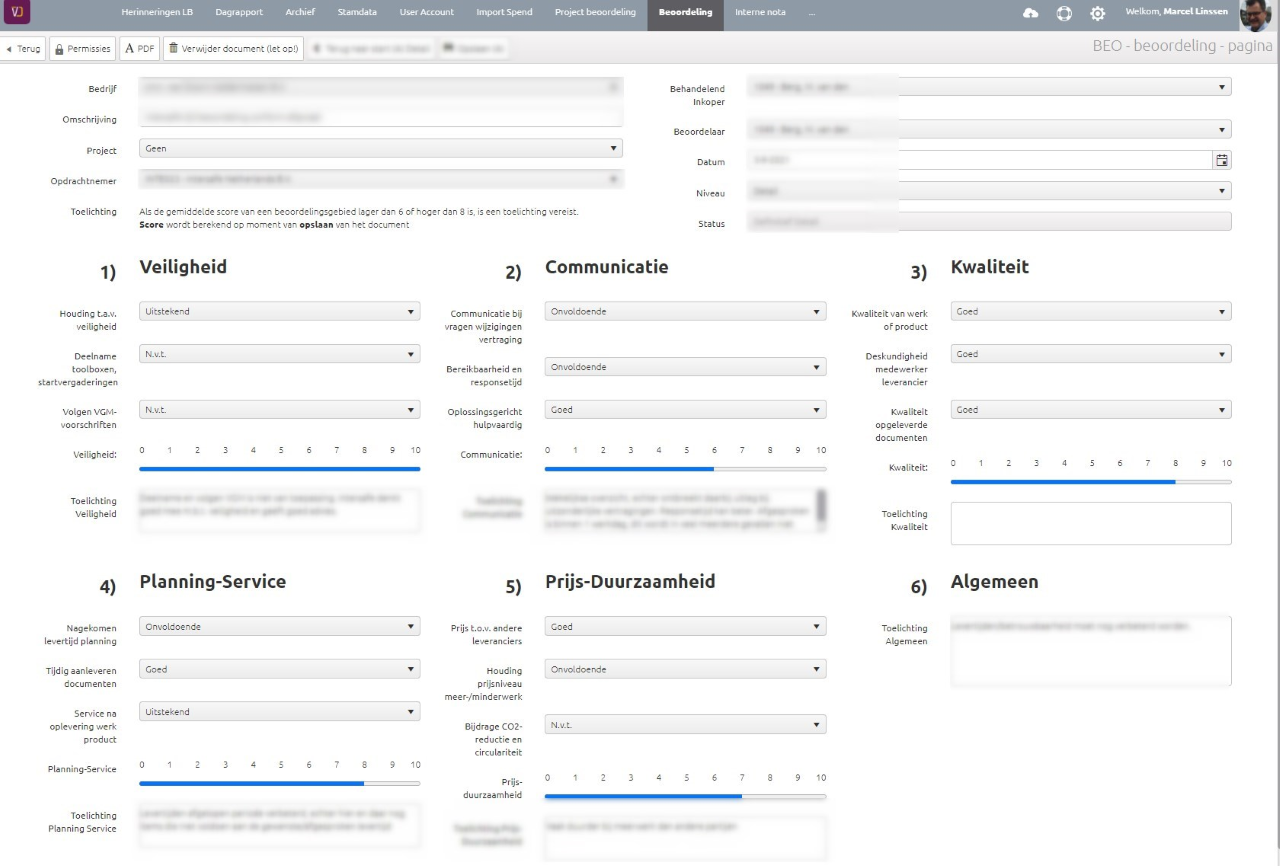Open Kwaliteit van werk of product dropdown
Viewport: 1280px width, 866px height.
1091,311
